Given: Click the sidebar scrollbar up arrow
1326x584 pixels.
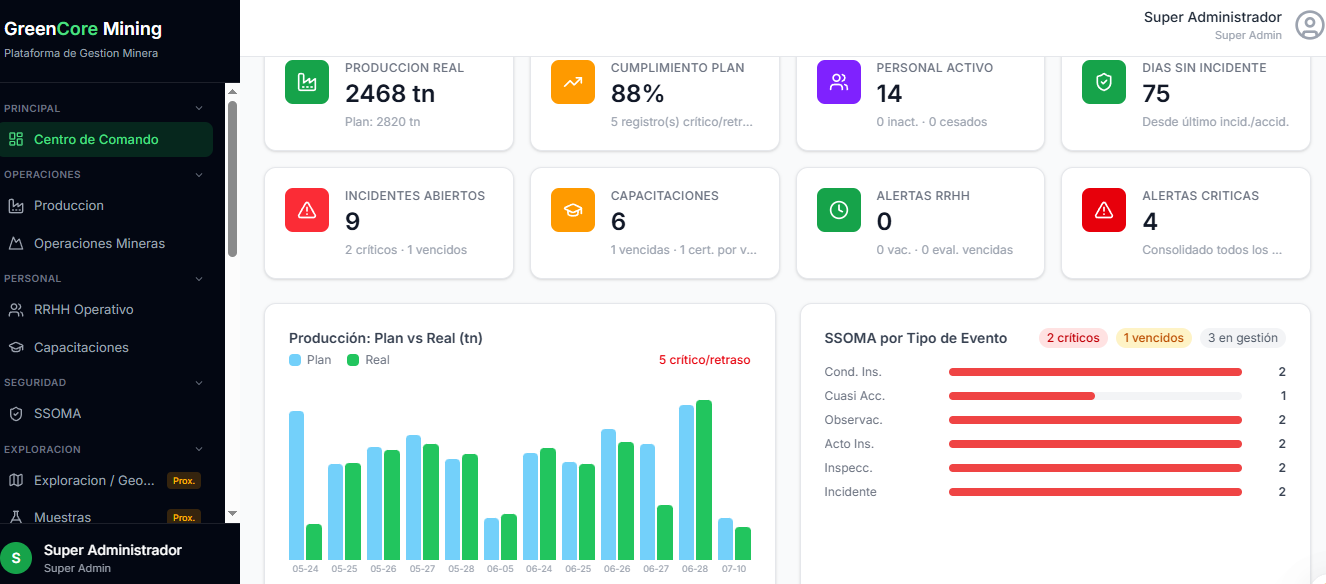Looking at the screenshot, I should click(x=232, y=90).
